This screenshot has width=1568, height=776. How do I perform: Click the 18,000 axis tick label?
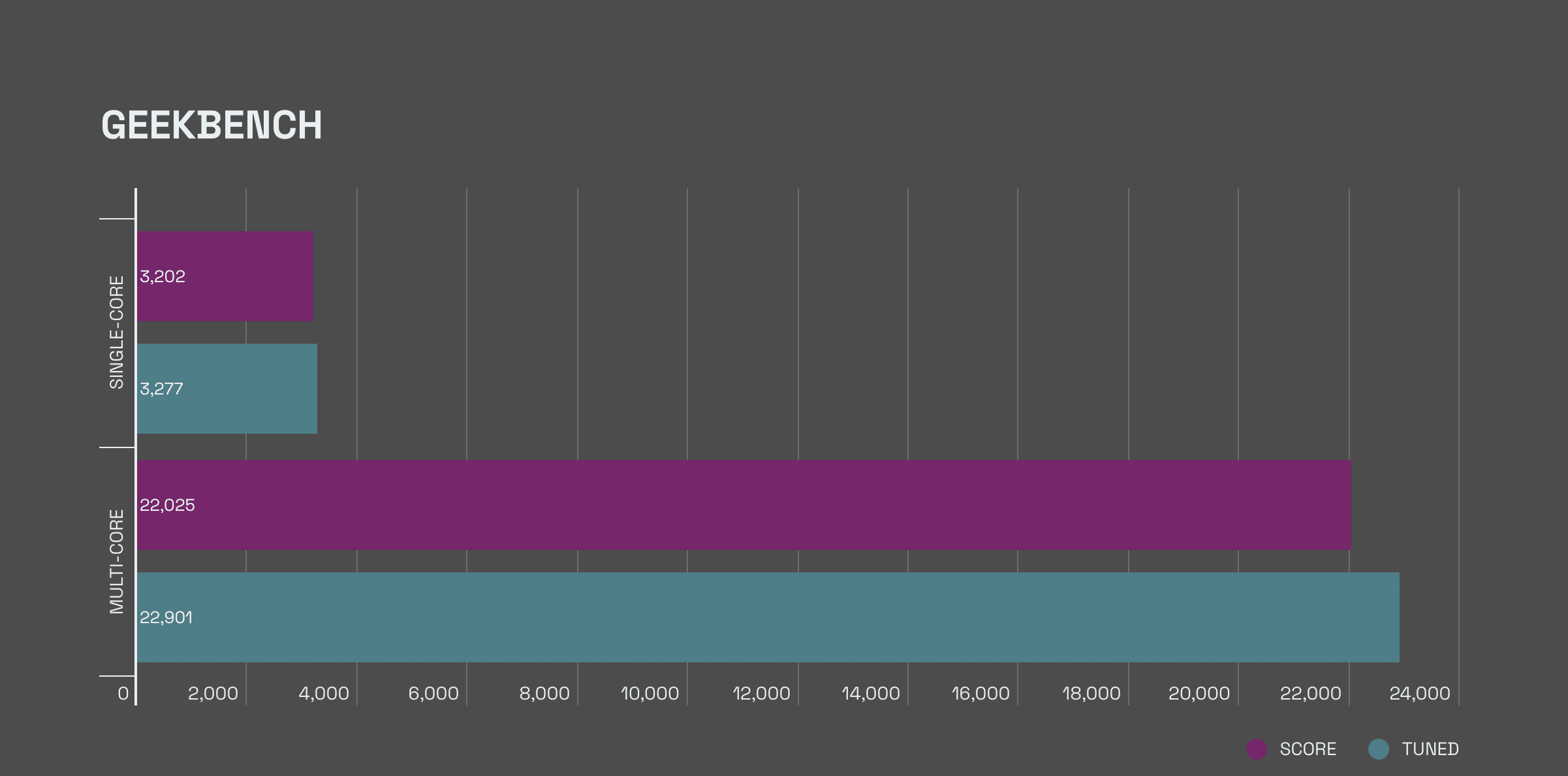pyautogui.click(x=1091, y=694)
